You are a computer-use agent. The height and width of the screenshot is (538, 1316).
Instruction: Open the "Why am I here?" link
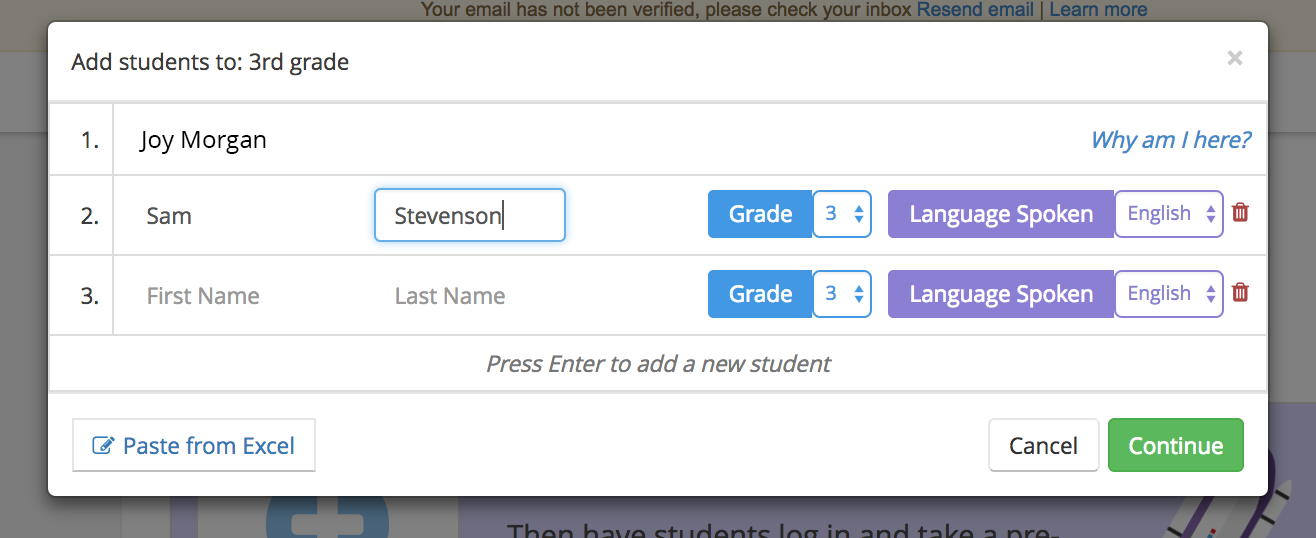point(1170,140)
